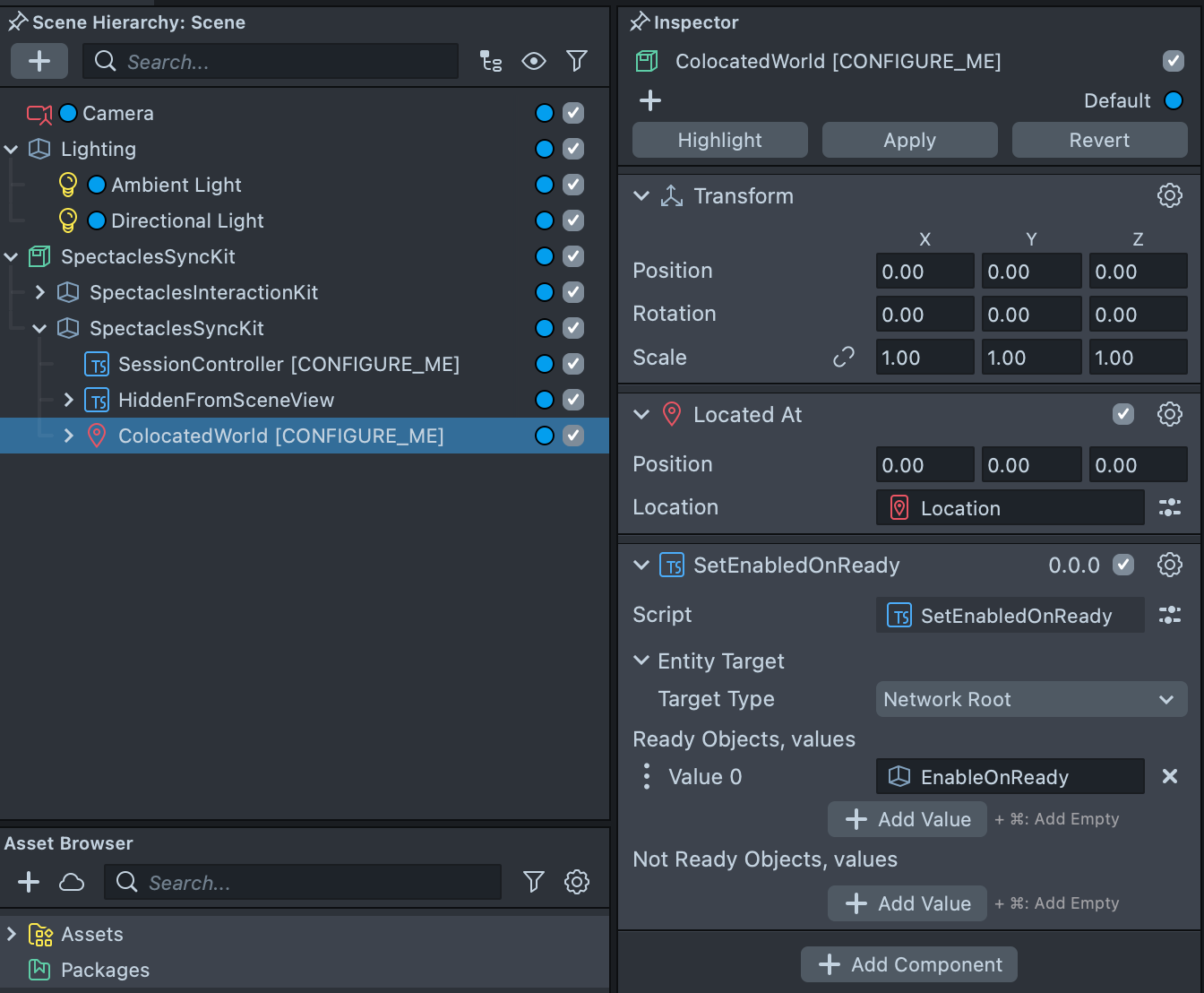This screenshot has height=993, width=1204.
Task: Click the eye visibility icon in Scene Hierarchy
Action: click(x=534, y=61)
